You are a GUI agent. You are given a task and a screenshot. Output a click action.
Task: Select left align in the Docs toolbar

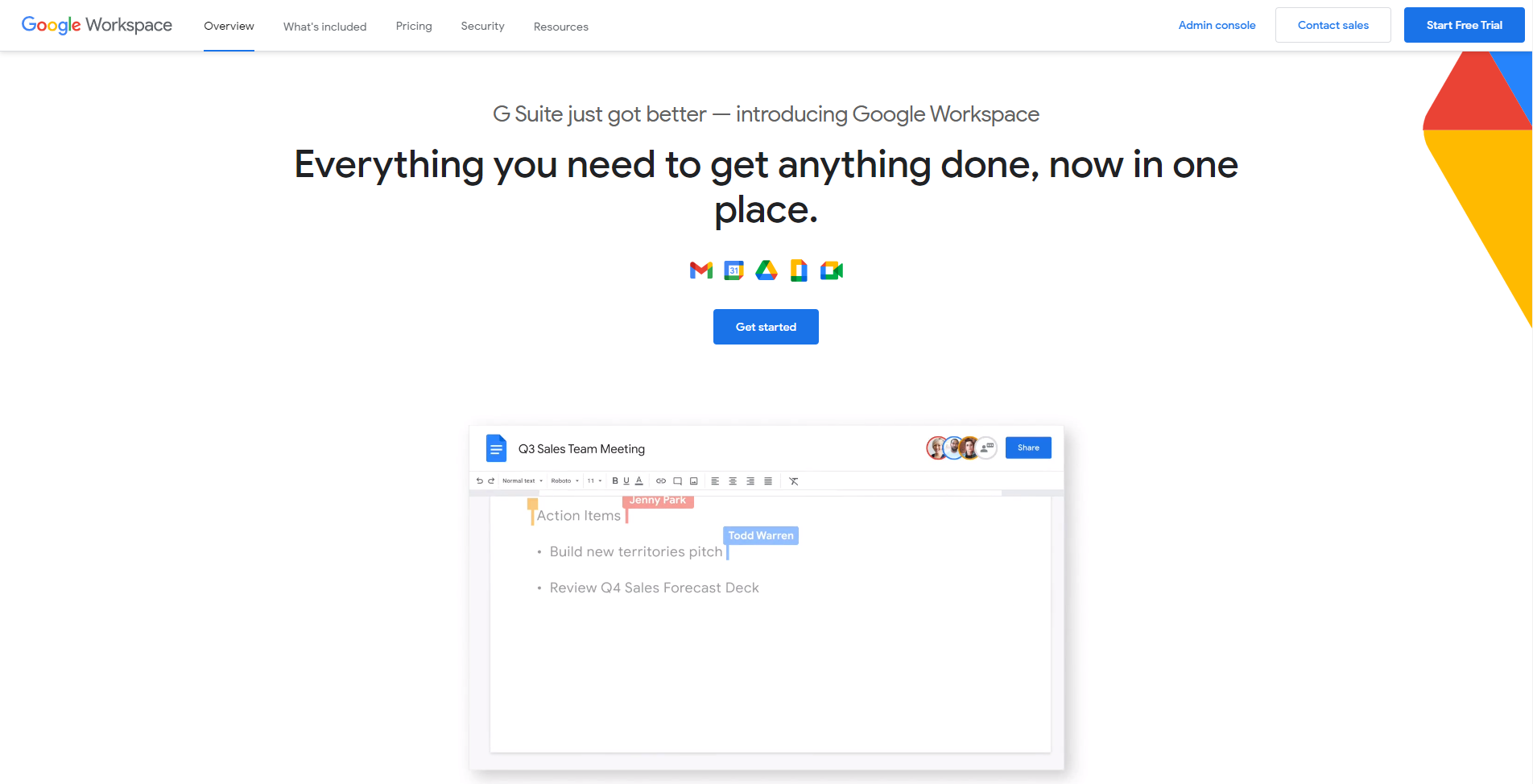coord(715,481)
